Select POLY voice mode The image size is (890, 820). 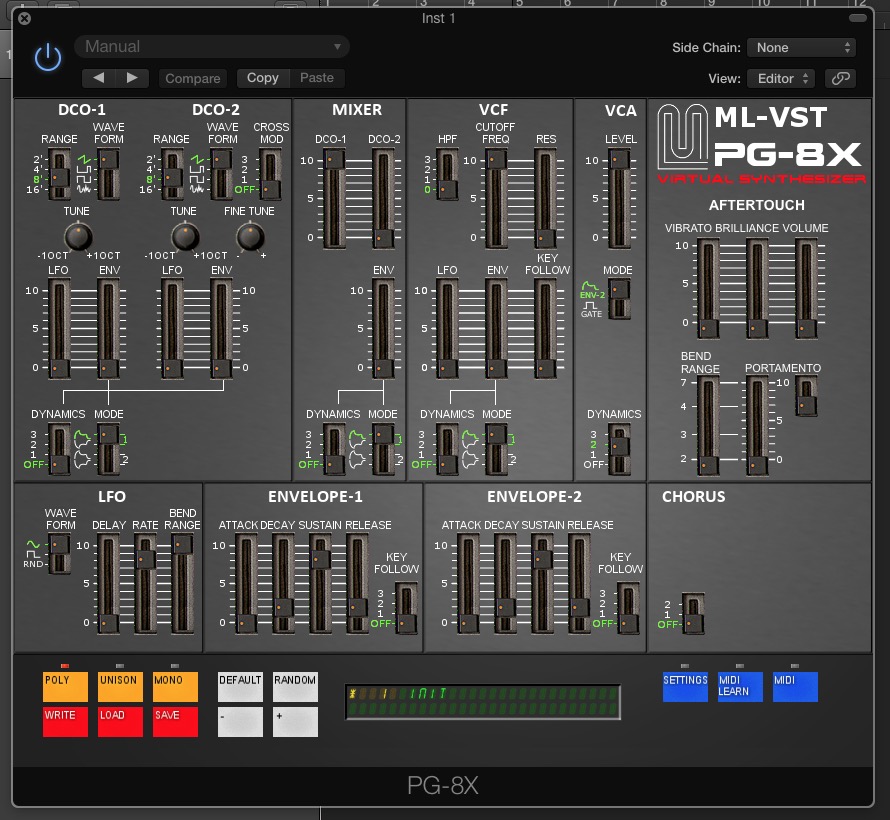[x=65, y=687]
